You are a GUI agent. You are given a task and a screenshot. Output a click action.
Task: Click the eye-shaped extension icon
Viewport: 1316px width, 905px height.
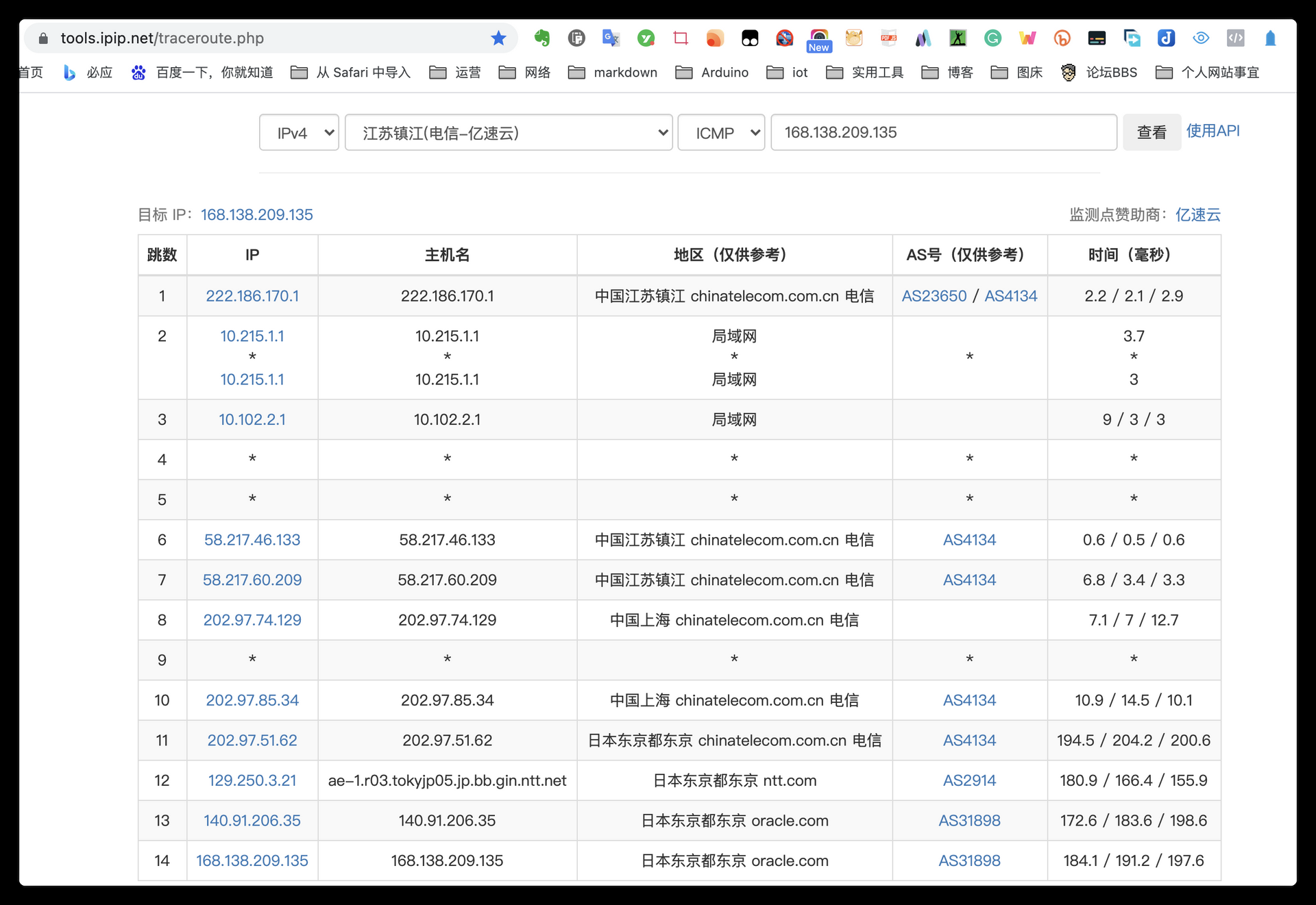click(1201, 38)
